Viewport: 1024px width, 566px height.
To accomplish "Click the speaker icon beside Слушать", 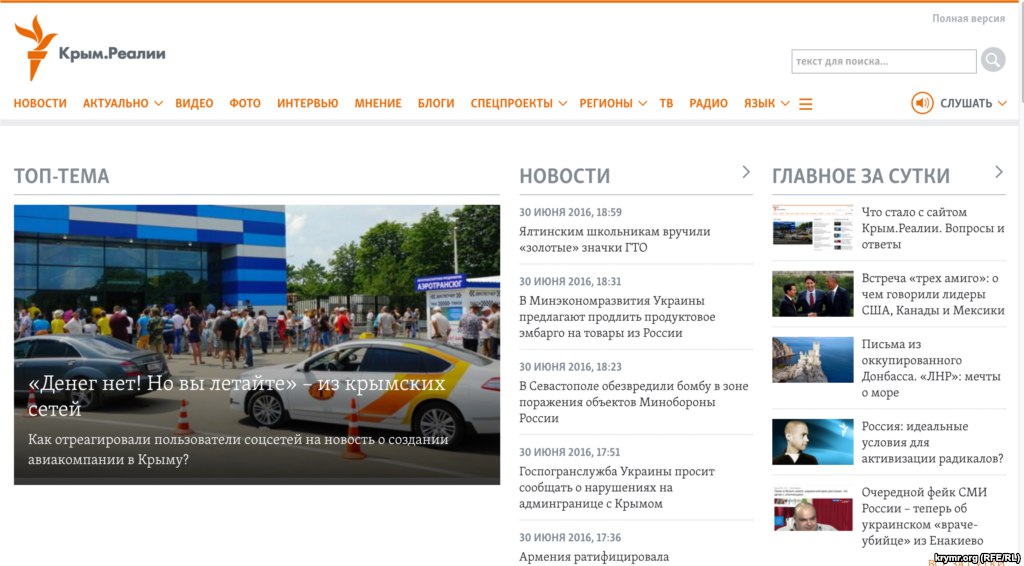I will (922, 103).
